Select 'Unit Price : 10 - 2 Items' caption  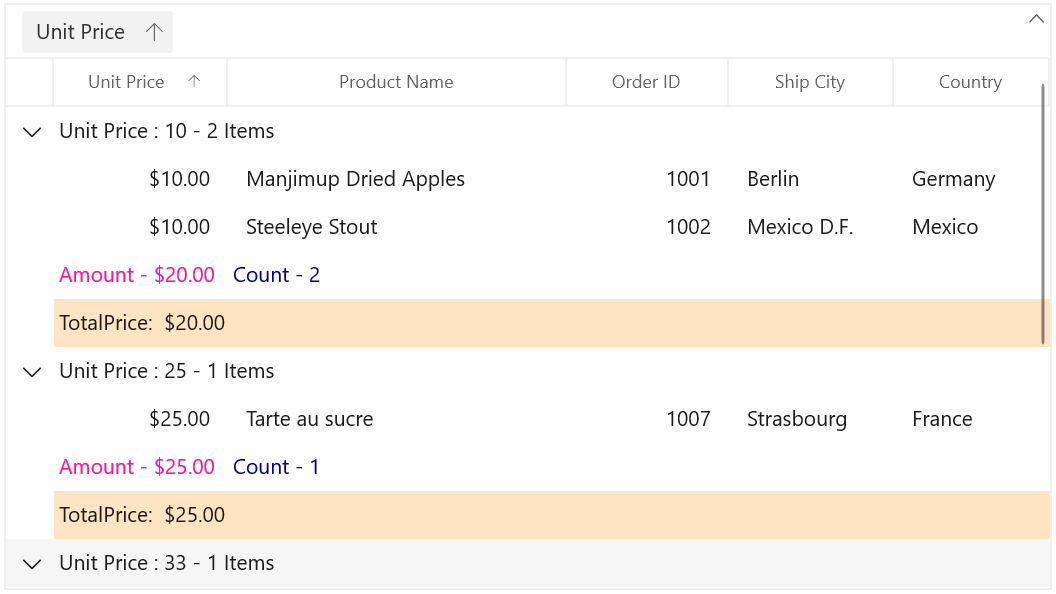tap(166, 131)
